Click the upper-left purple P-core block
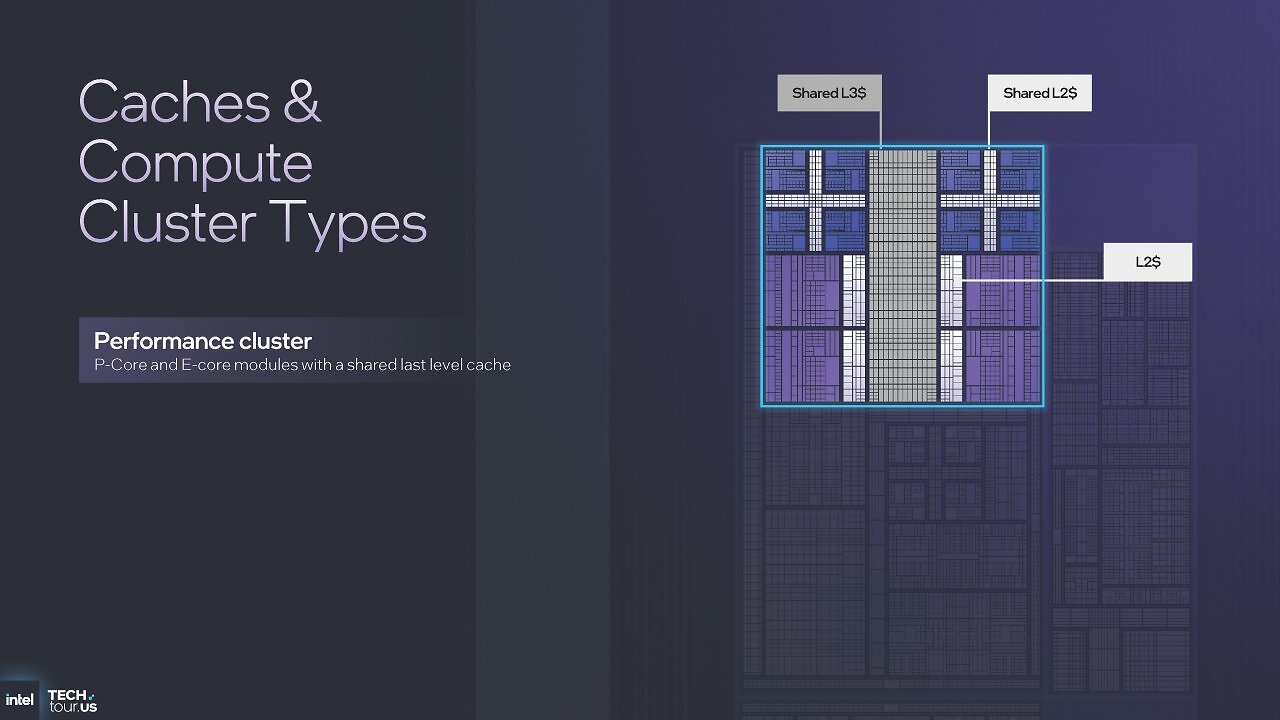This screenshot has height=720, width=1280. tap(803, 290)
